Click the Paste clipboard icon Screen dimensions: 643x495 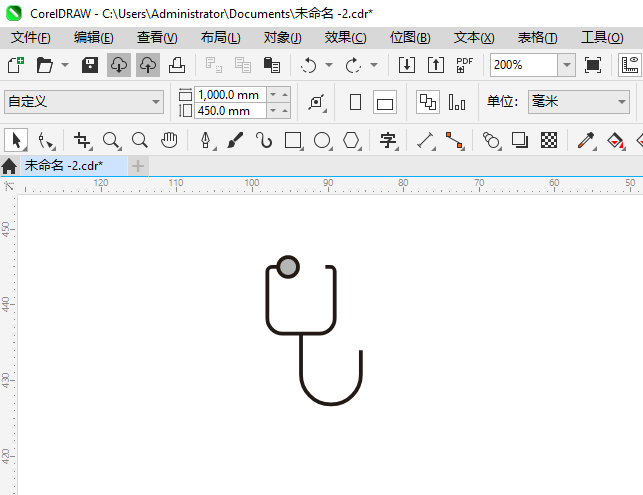click(271, 65)
